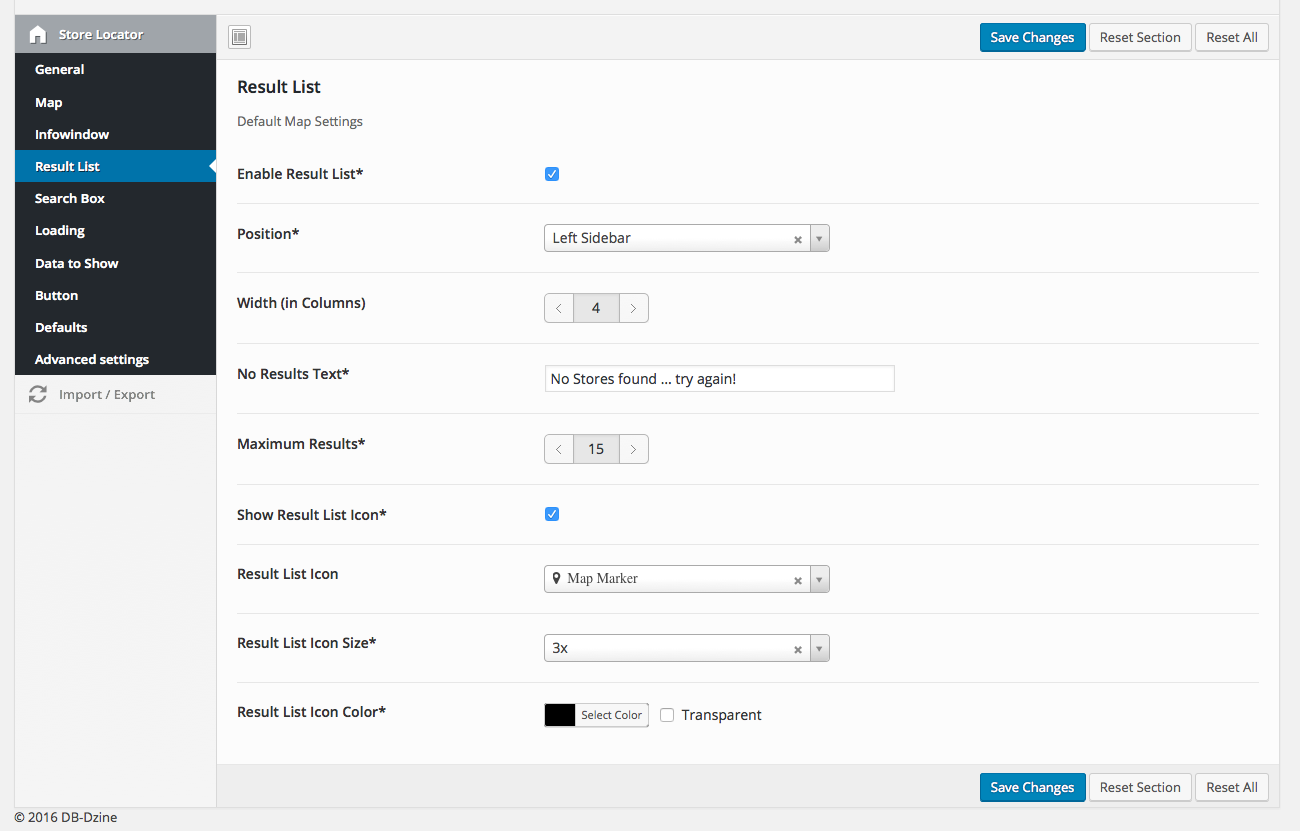Click the expand-all options icon in the header

pyautogui.click(x=239, y=38)
